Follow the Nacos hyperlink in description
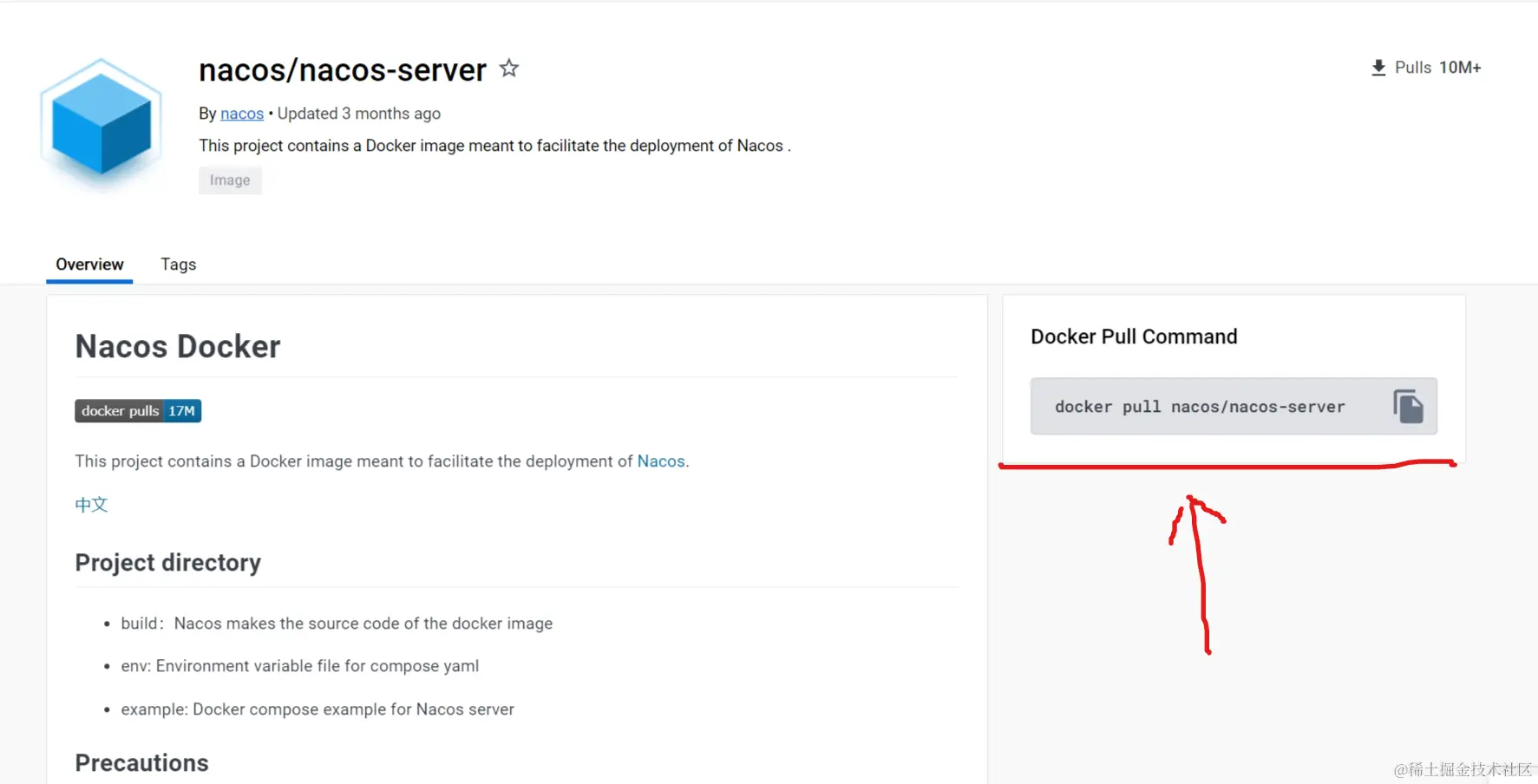The image size is (1538, 784). 660,461
